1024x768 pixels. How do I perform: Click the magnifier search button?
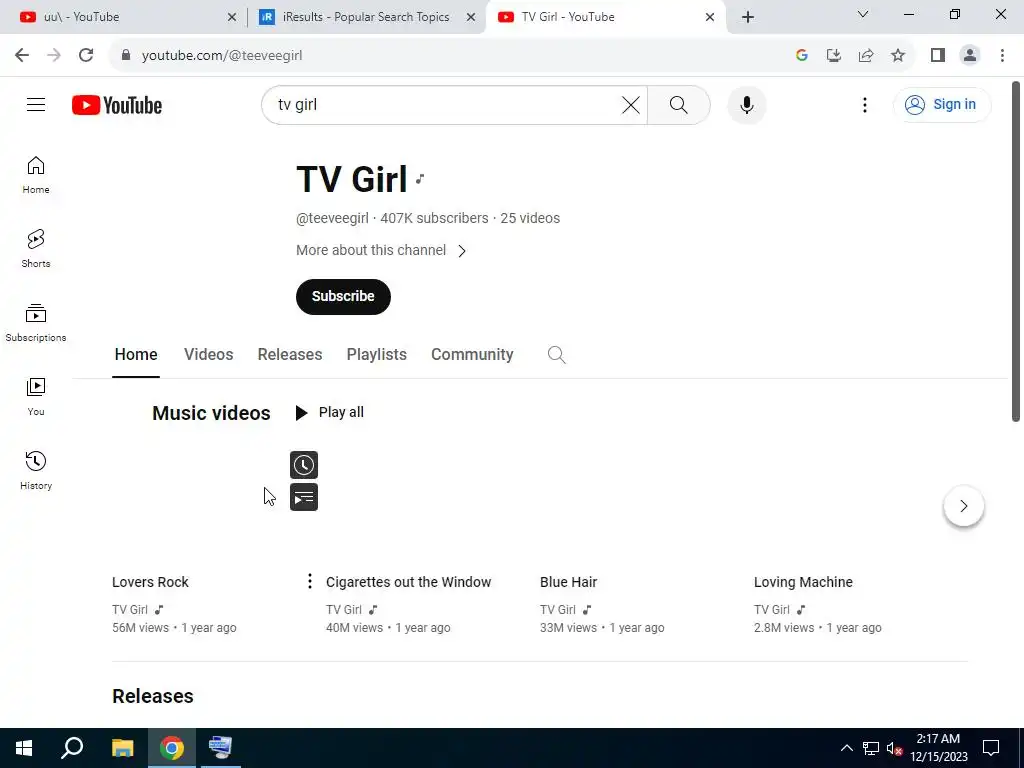(679, 104)
